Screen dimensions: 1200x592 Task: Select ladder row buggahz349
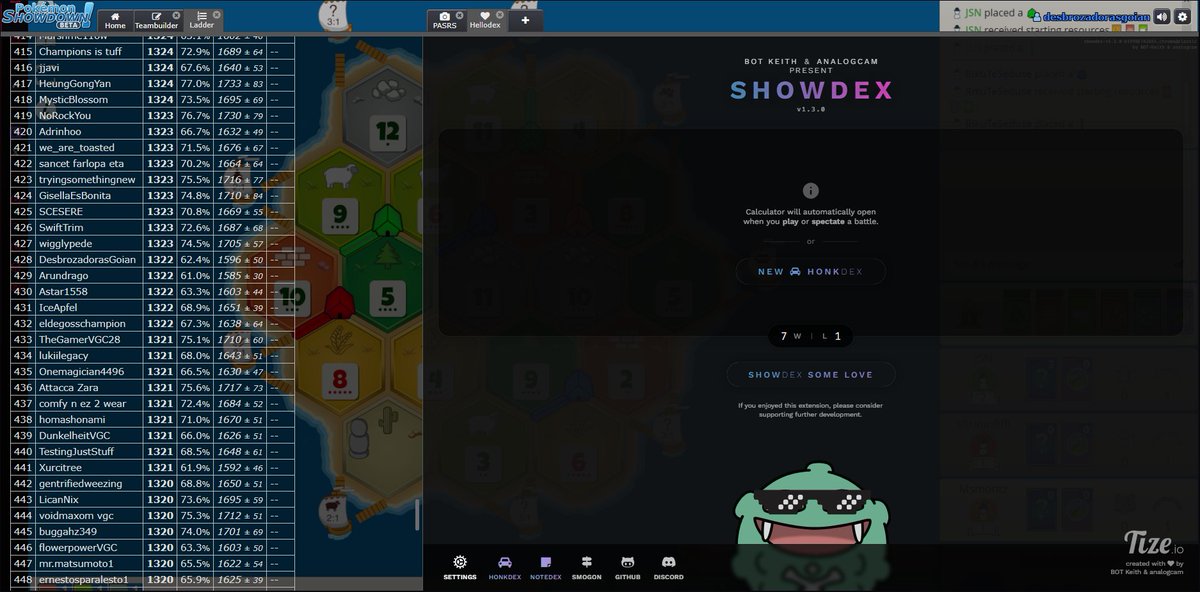pyautogui.click(x=153, y=531)
